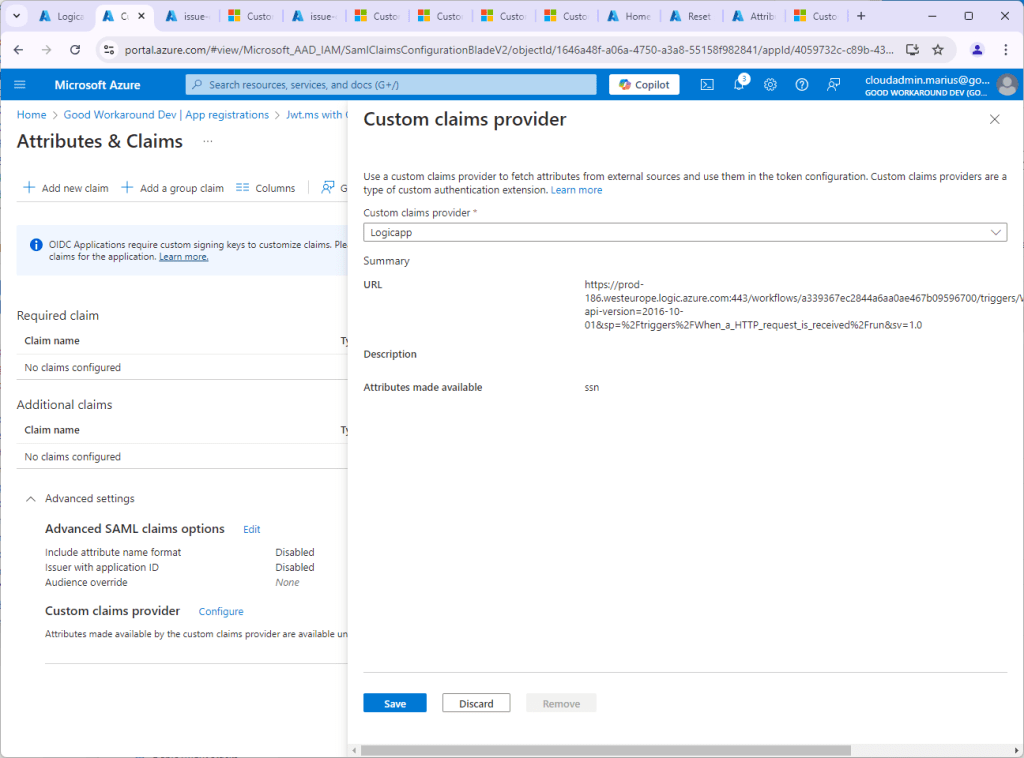Click the Save button
The height and width of the screenshot is (758, 1024).
(394, 703)
